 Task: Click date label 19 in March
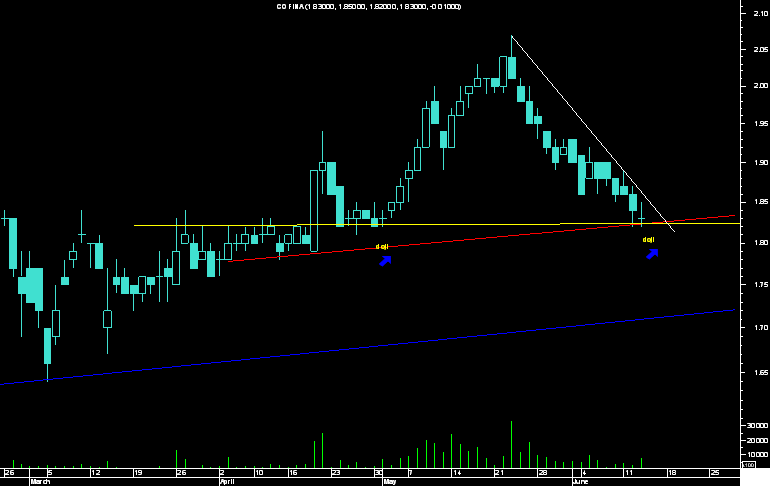[x=138, y=473]
